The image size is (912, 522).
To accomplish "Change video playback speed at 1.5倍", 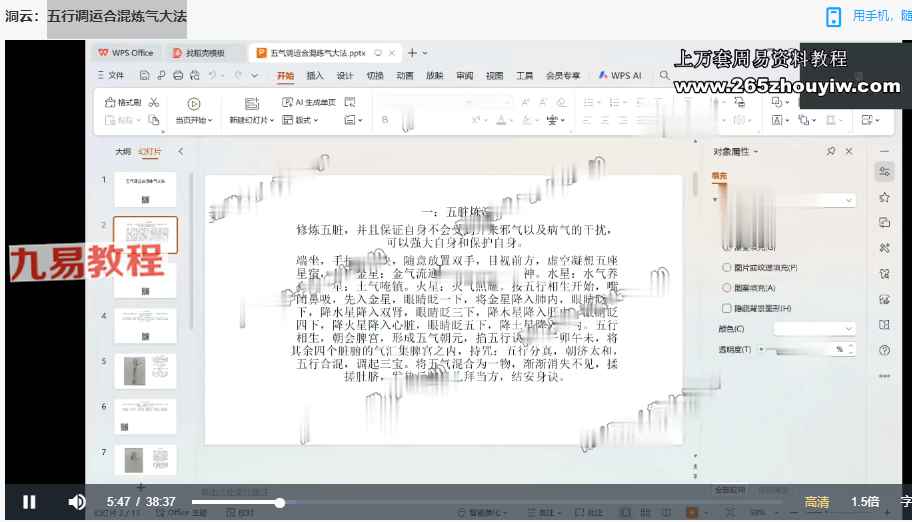I will tap(865, 502).
